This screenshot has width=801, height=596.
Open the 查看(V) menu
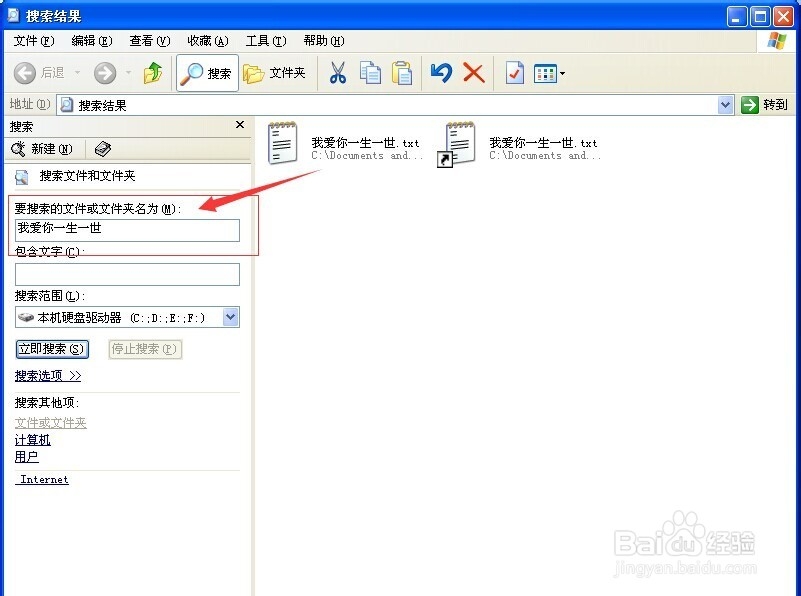click(x=150, y=41)
